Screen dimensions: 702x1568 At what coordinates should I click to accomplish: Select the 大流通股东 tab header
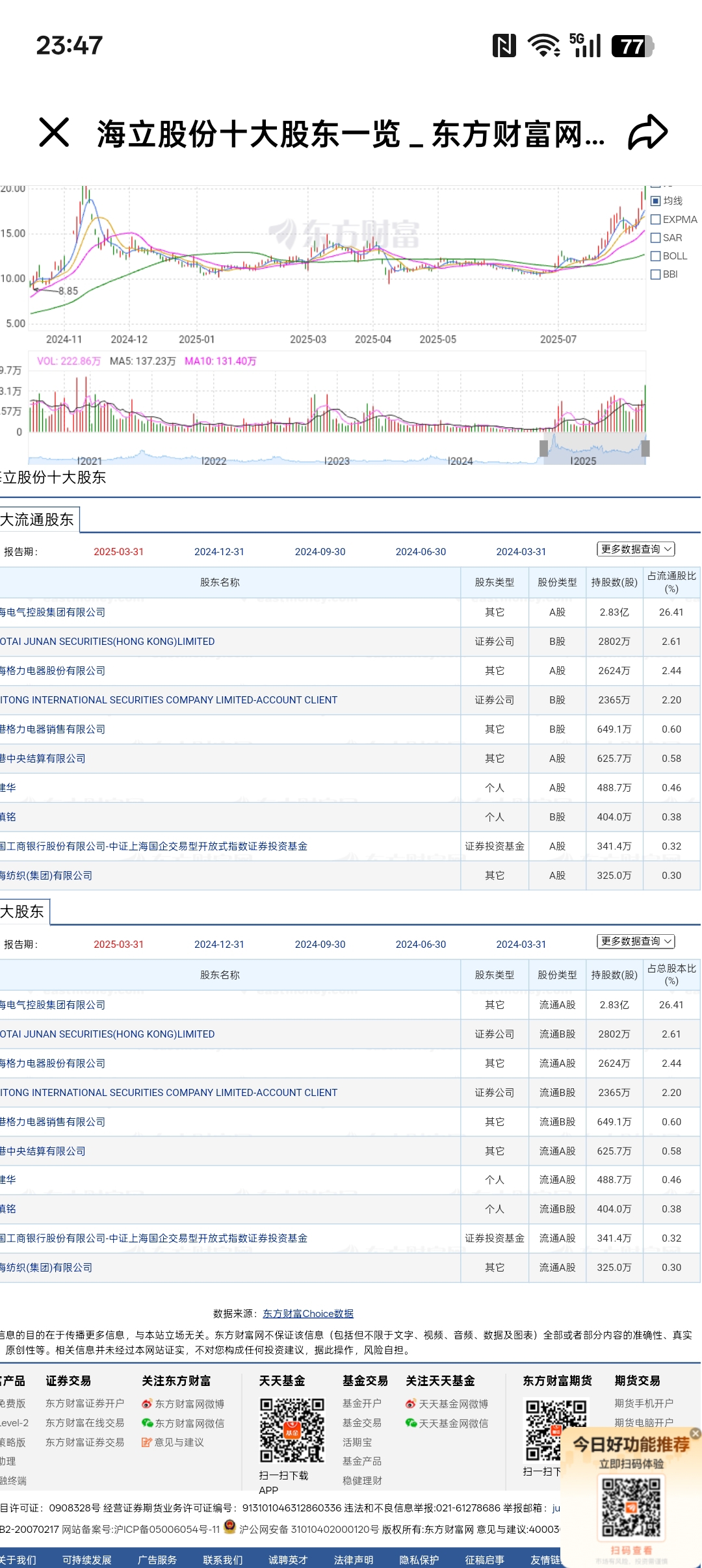[x=39, y=519]
